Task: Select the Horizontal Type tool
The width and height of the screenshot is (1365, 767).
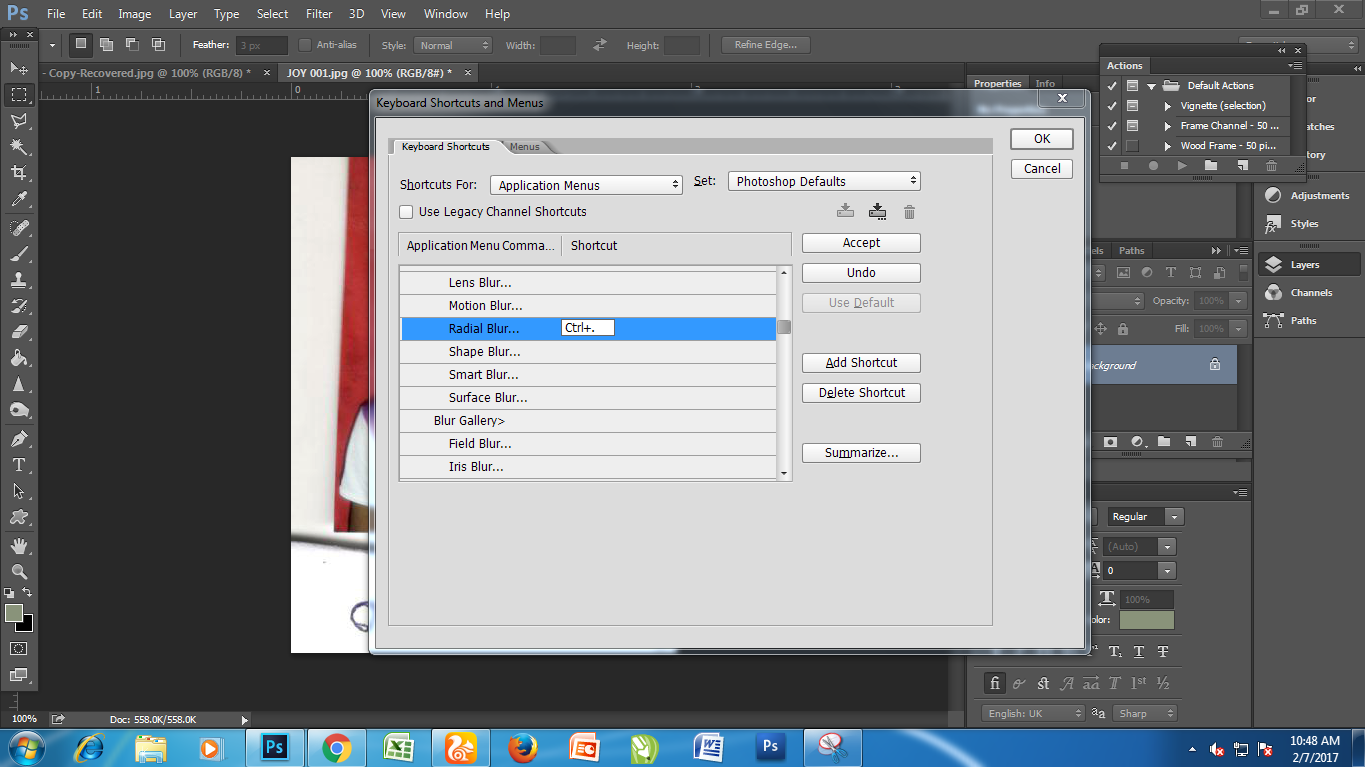Action: click(x=19, y=465)
